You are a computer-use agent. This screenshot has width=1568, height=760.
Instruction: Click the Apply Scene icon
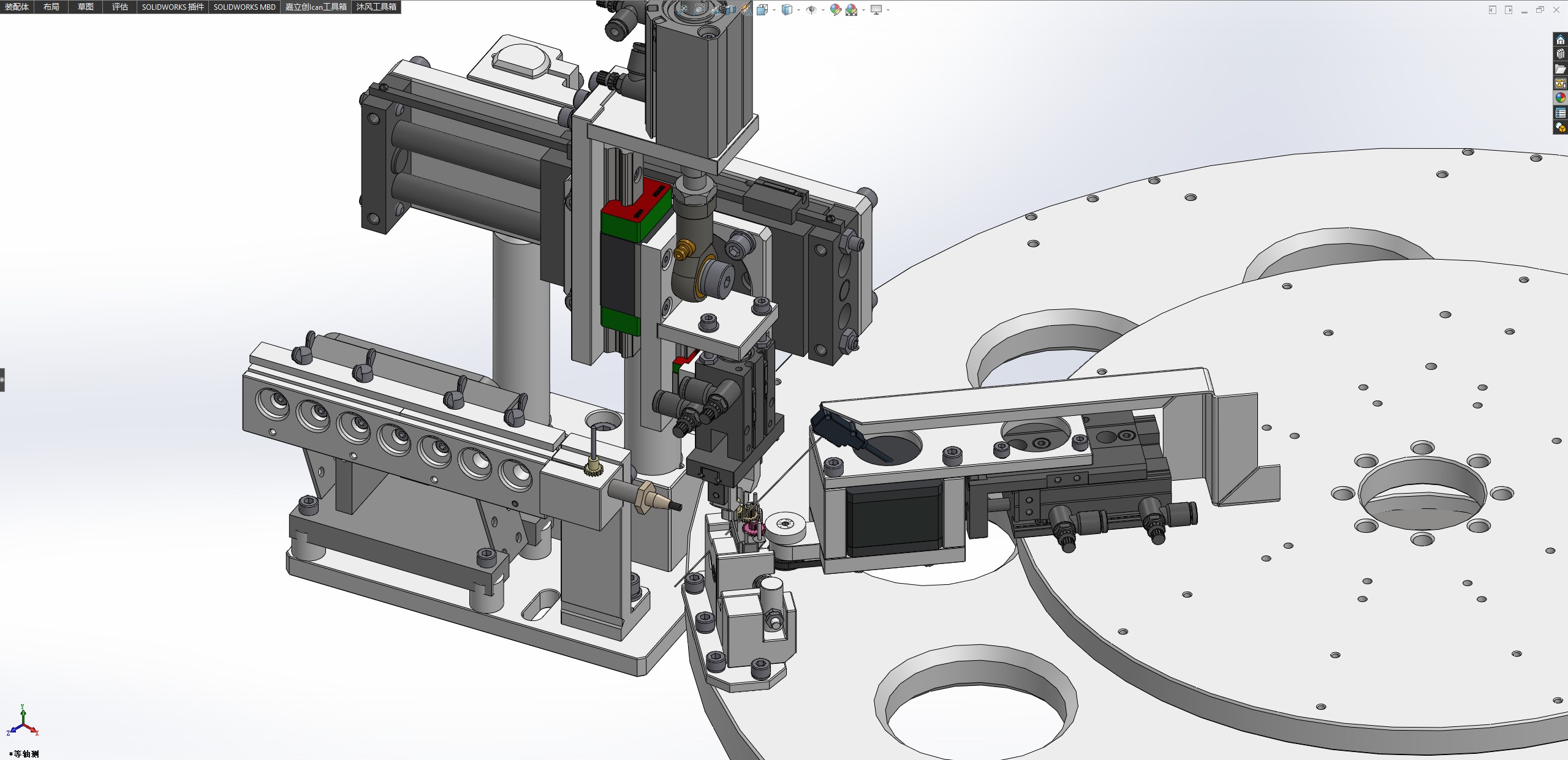point(852,10)
